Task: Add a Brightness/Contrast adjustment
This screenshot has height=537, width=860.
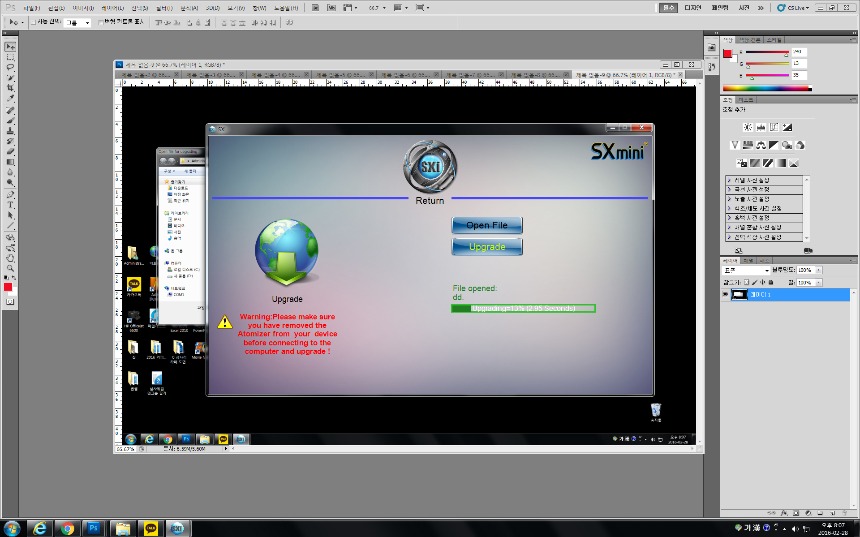Action: [x=748, y=127]
